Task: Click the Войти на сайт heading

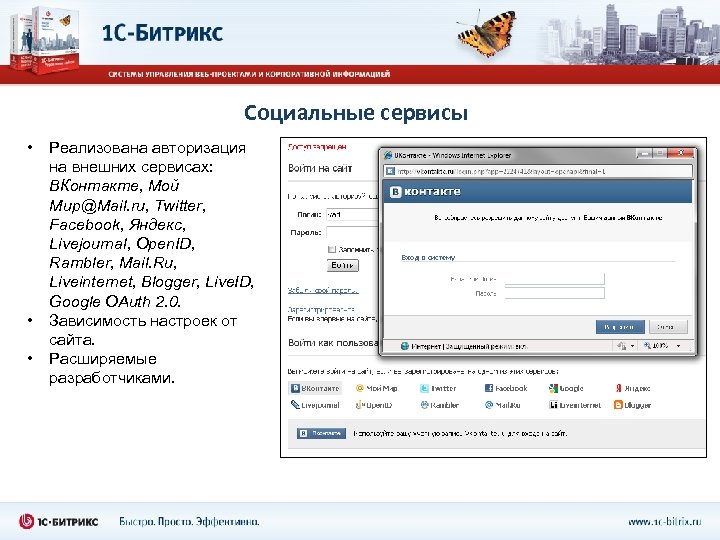Action: pyautogui.click(x=320, y=168)
